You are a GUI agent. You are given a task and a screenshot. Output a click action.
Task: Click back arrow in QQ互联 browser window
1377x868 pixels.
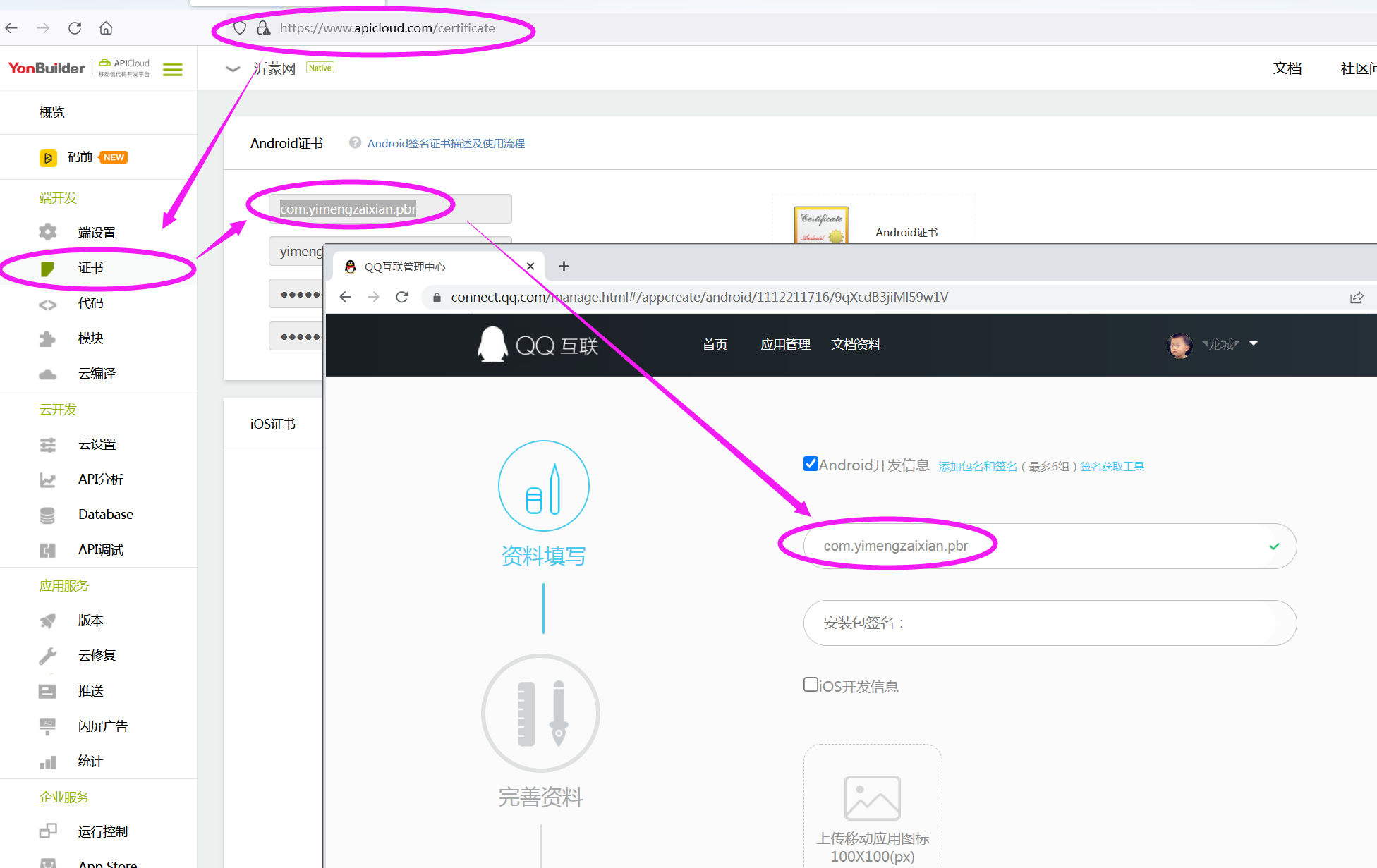click(x=345, y=298)
